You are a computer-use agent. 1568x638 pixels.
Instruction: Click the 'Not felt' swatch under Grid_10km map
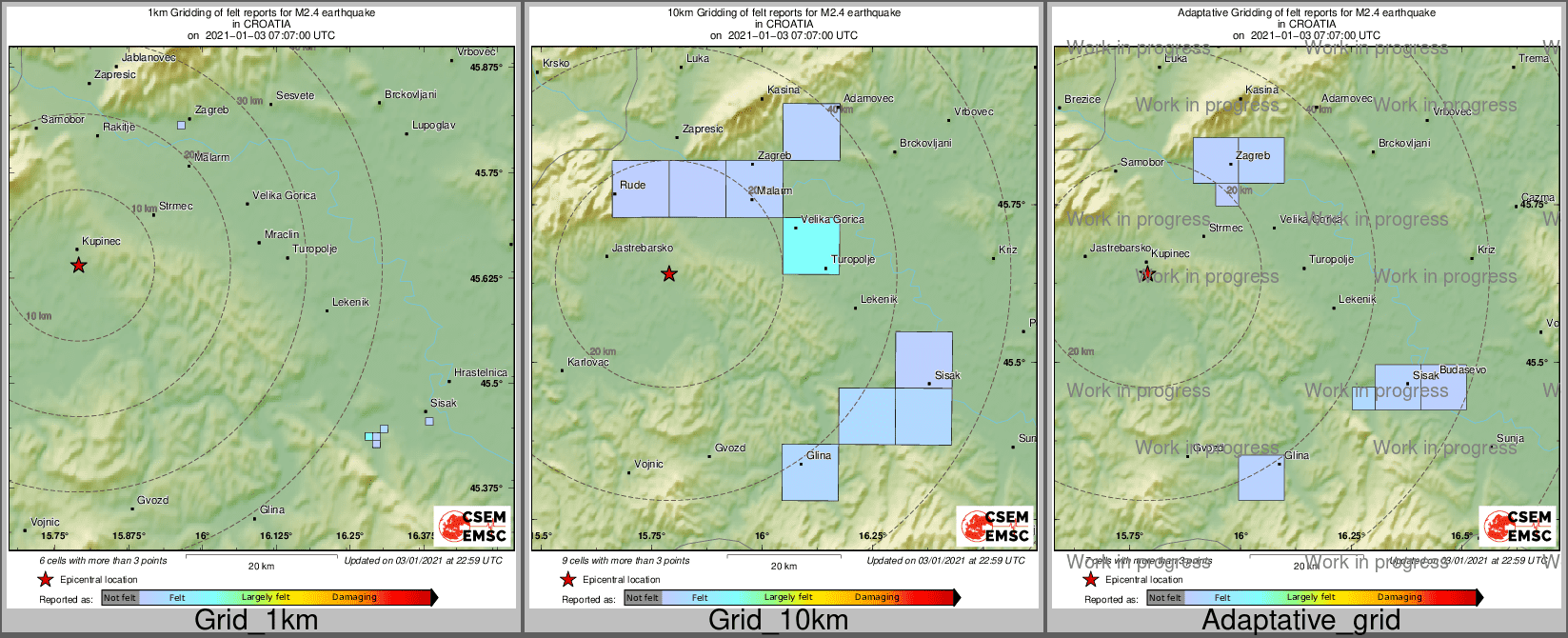click(643, 597)
